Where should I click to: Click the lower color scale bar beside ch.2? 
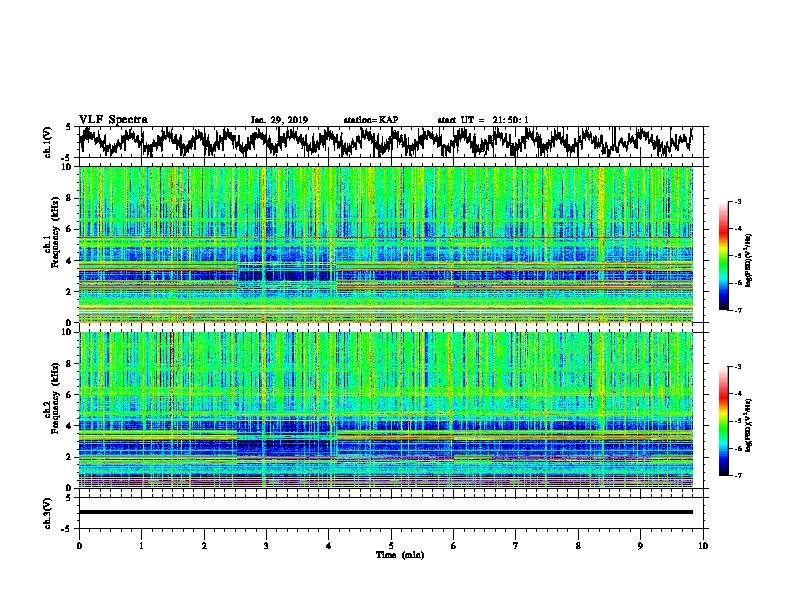(723, 421)
